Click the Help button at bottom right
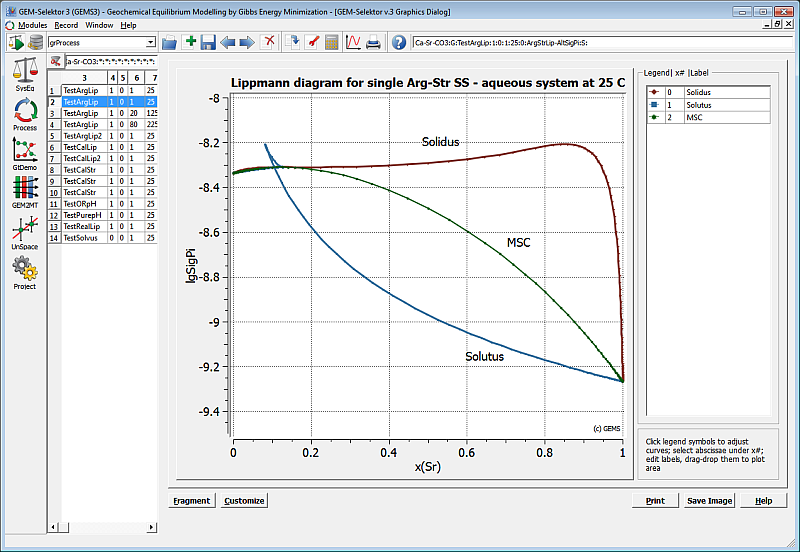The image size is (800, 552). pos(763,500)
